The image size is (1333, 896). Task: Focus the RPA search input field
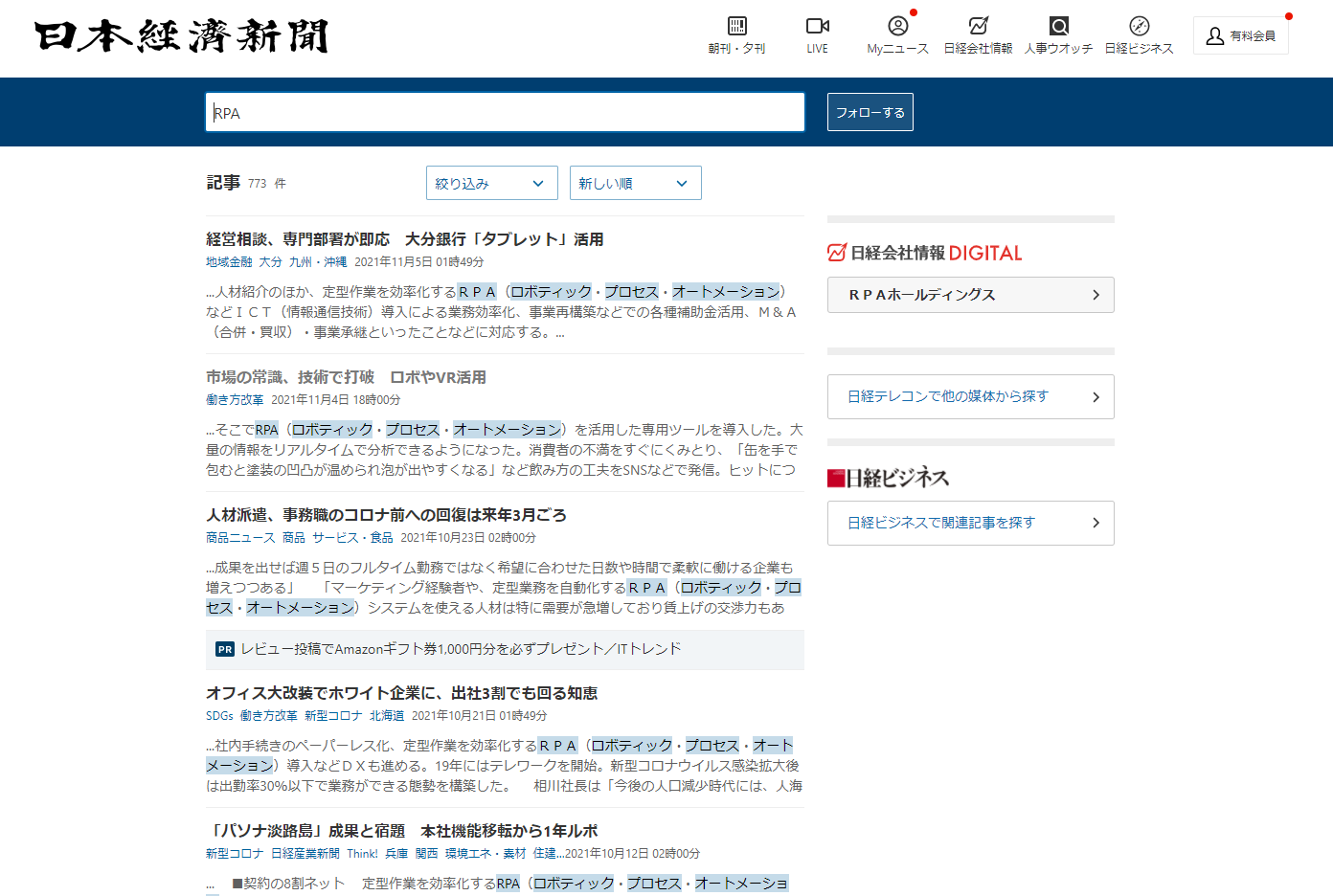tap(506, 112)
